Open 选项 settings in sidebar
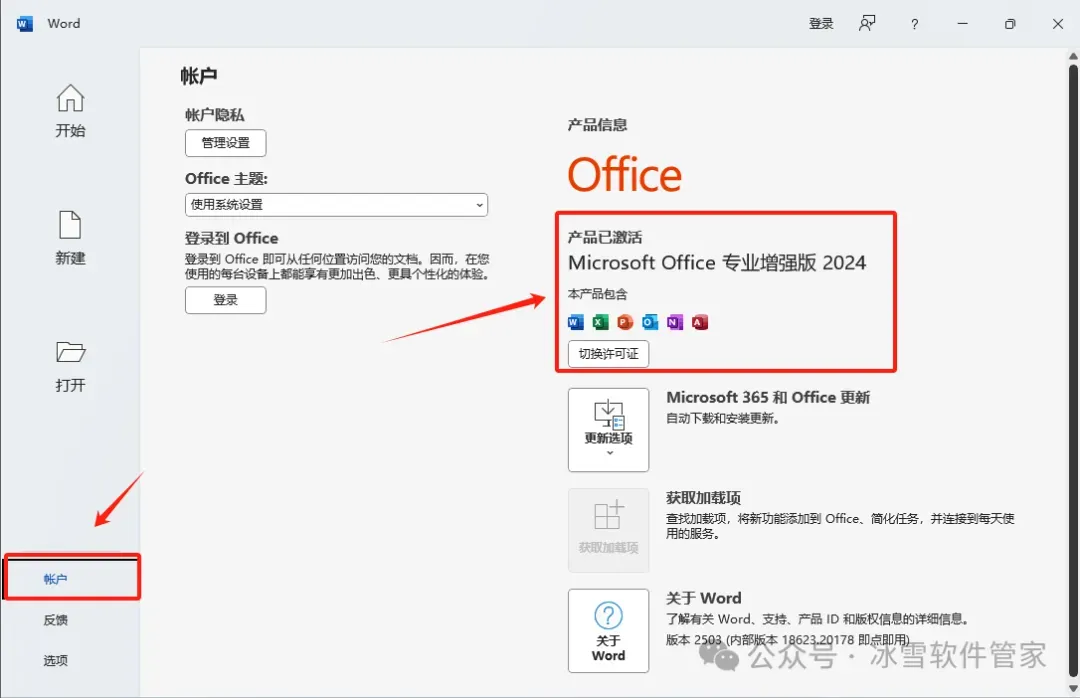 (56, 661)
